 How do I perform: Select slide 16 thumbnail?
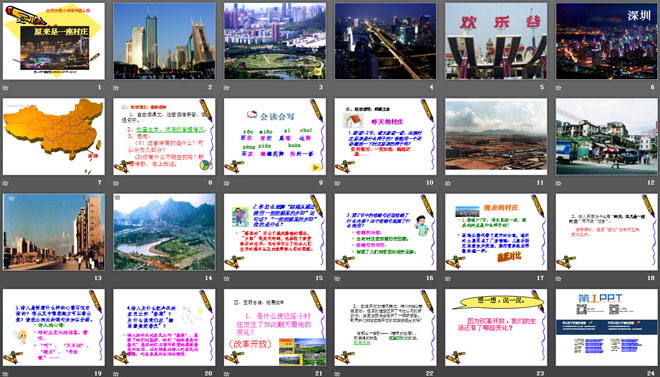pos(386,232)
